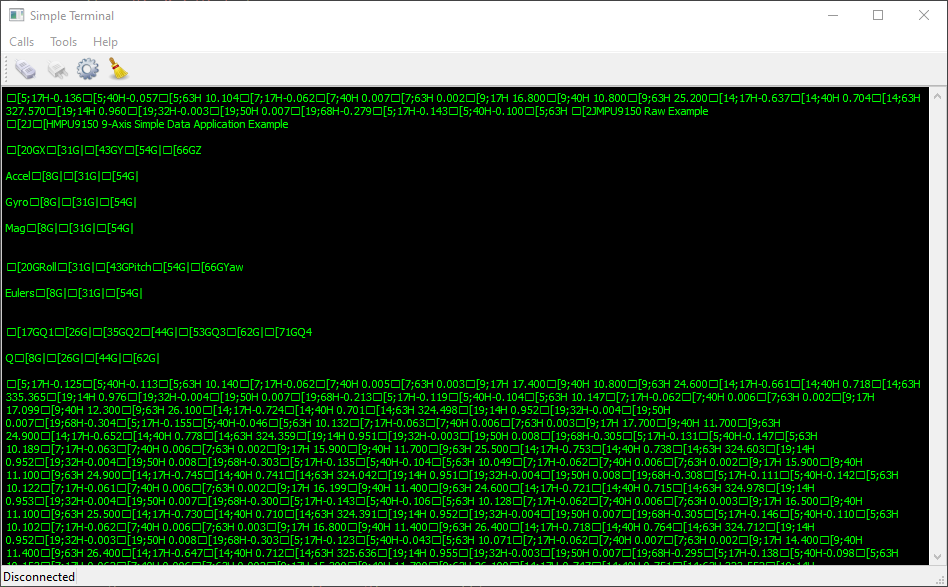Click the toolbar drag handle

[7, 69]
